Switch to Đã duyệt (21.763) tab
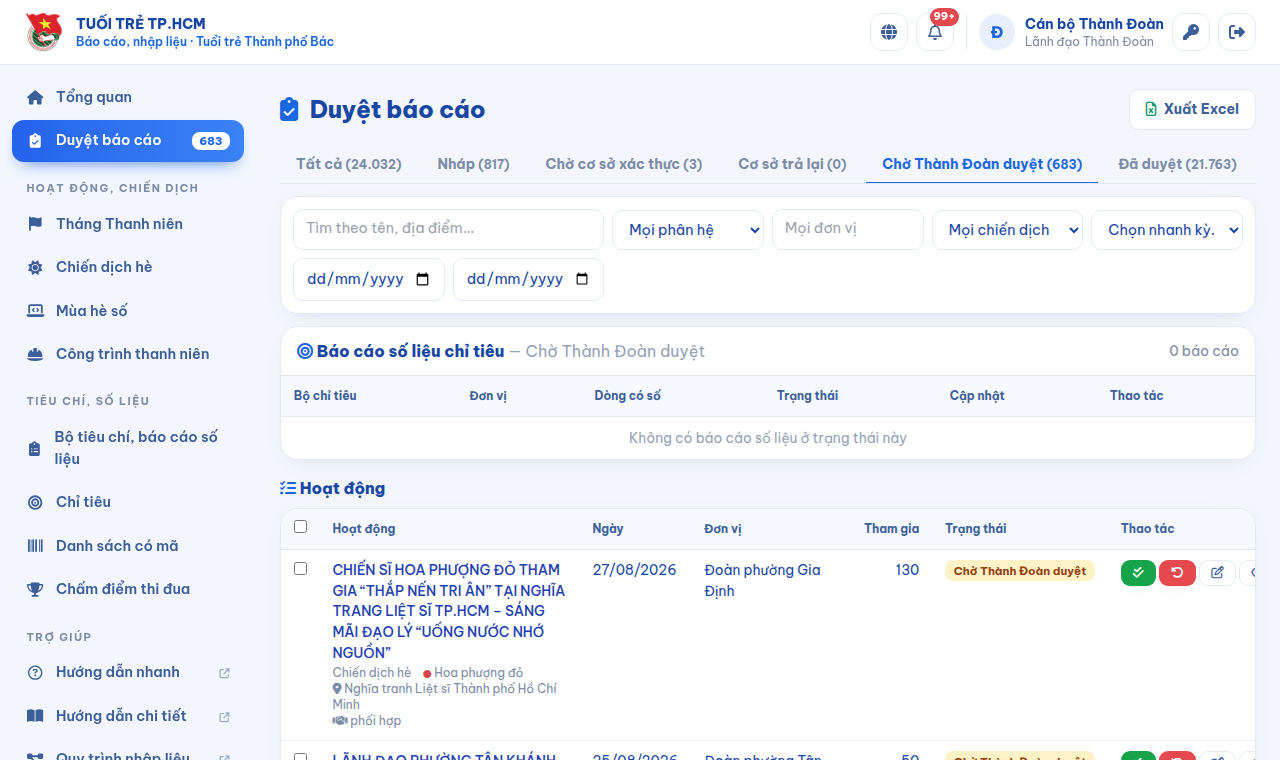Viewport: 1280px width, 760px height. [x=1177, y=164]
